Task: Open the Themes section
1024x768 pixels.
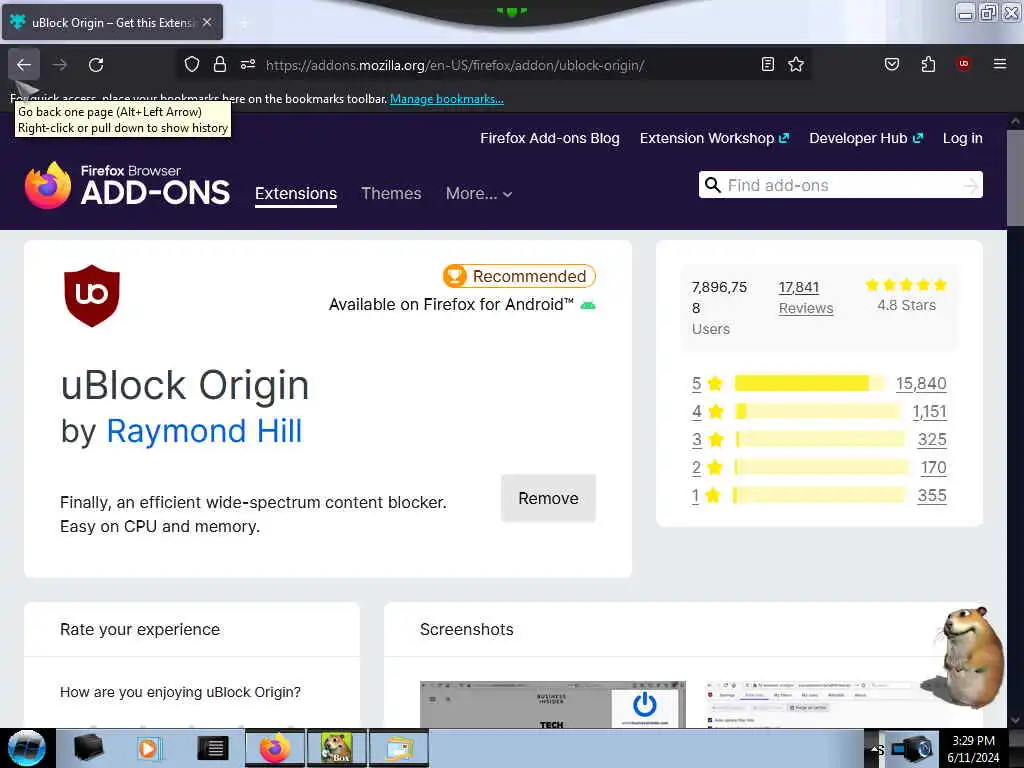Action: click(x=391, y=194)
